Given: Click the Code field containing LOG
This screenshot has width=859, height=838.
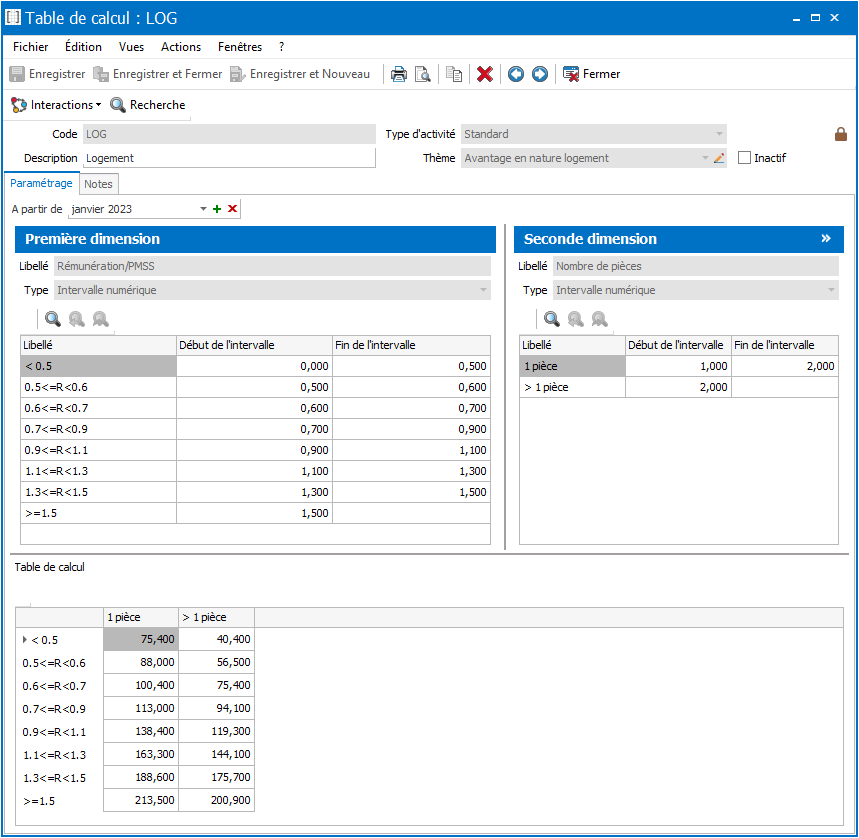Looking at the screenshot, I should click(229, 134).
